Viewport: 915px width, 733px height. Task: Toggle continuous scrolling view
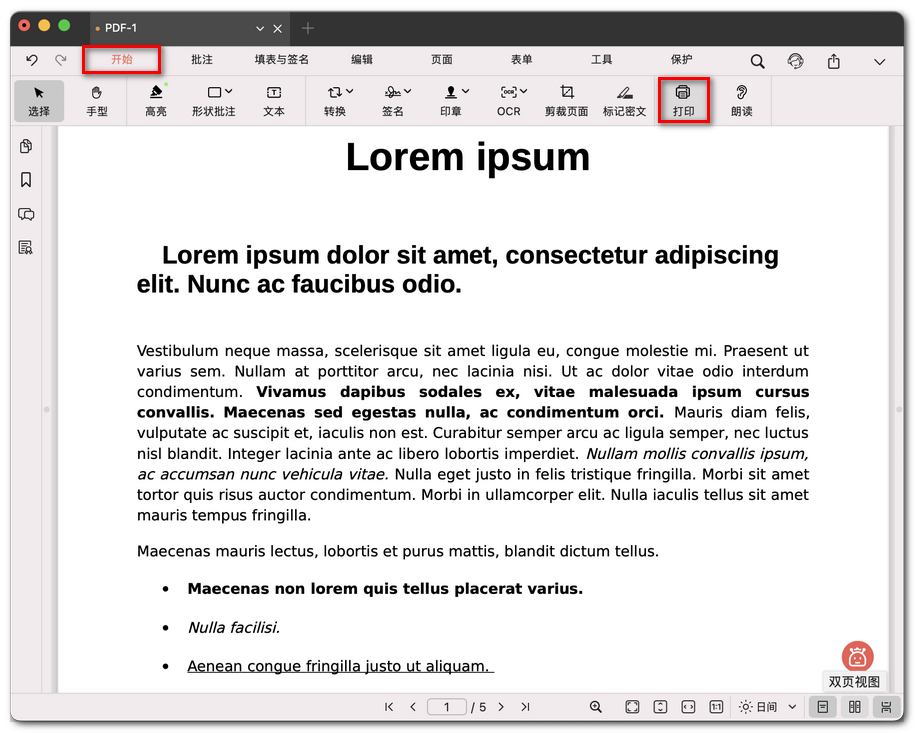[x=886, y=707]
